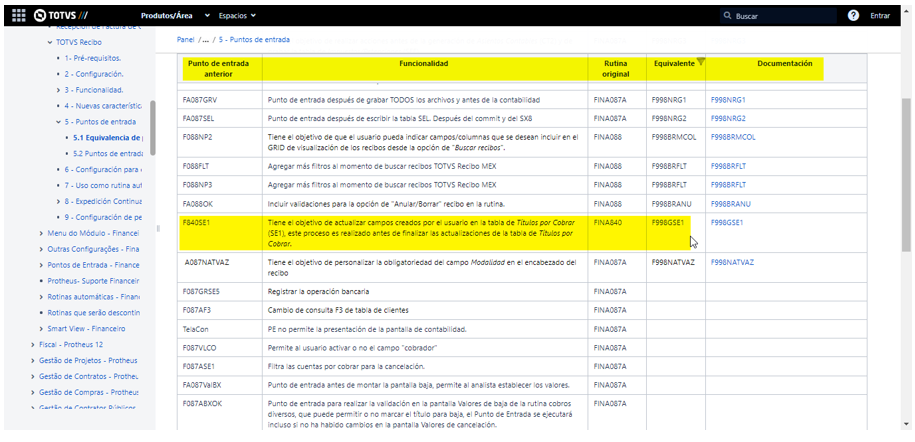Image resolution: width=915 pixels, height=442 pixels.
Task: Go to Panel in breadcrumb
Action: pos(186,40)
